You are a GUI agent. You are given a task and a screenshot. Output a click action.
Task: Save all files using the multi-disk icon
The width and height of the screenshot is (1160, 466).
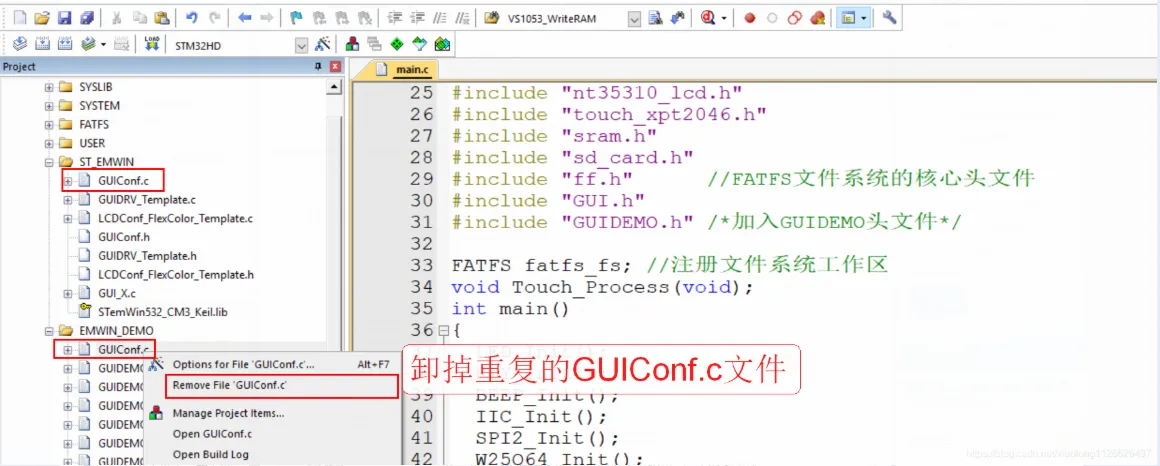pos(87,18)
